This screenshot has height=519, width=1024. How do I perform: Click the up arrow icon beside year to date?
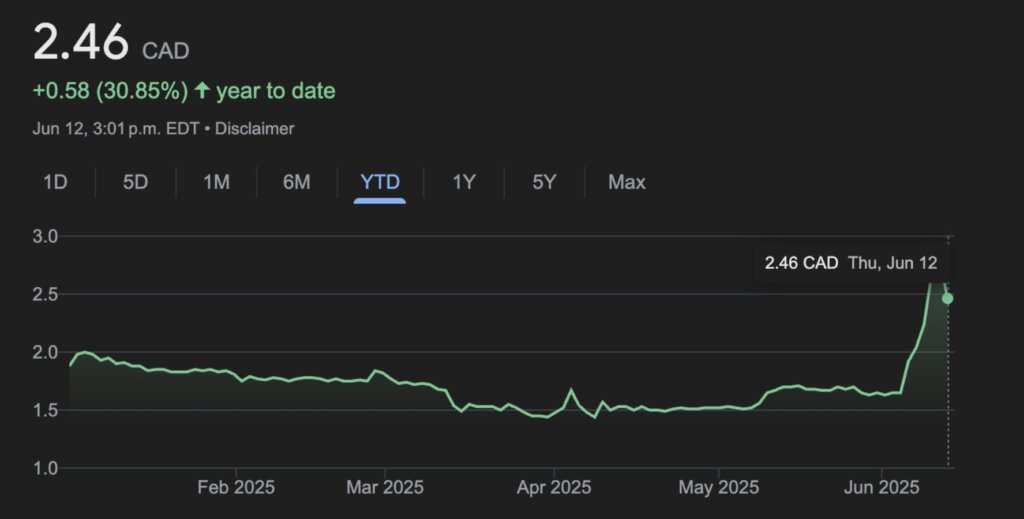tap(202, 90)
